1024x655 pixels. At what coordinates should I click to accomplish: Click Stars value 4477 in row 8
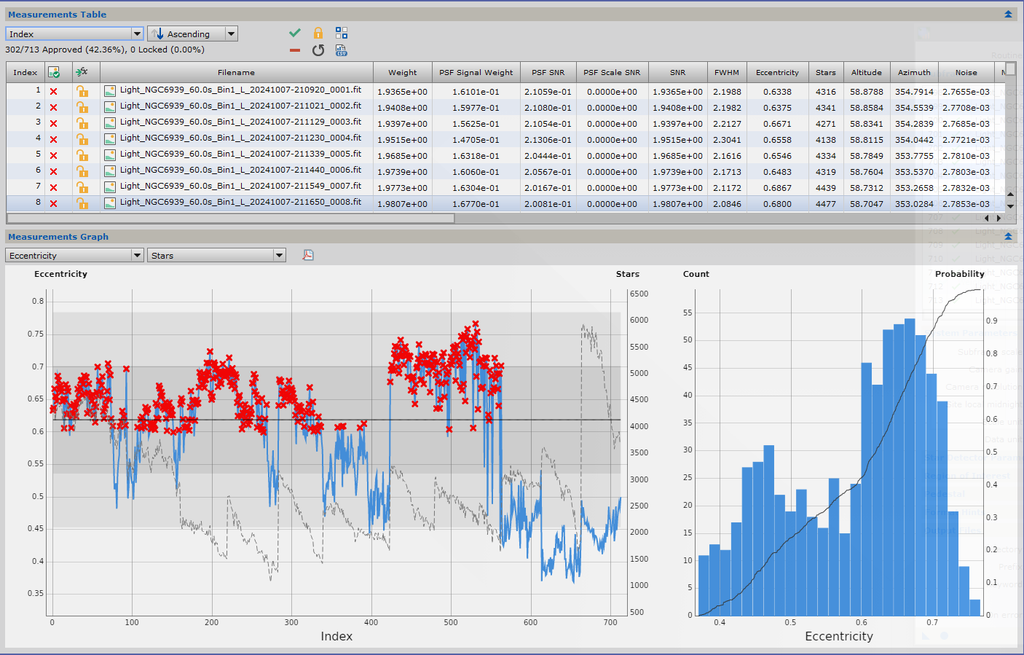tap(825, 204)
